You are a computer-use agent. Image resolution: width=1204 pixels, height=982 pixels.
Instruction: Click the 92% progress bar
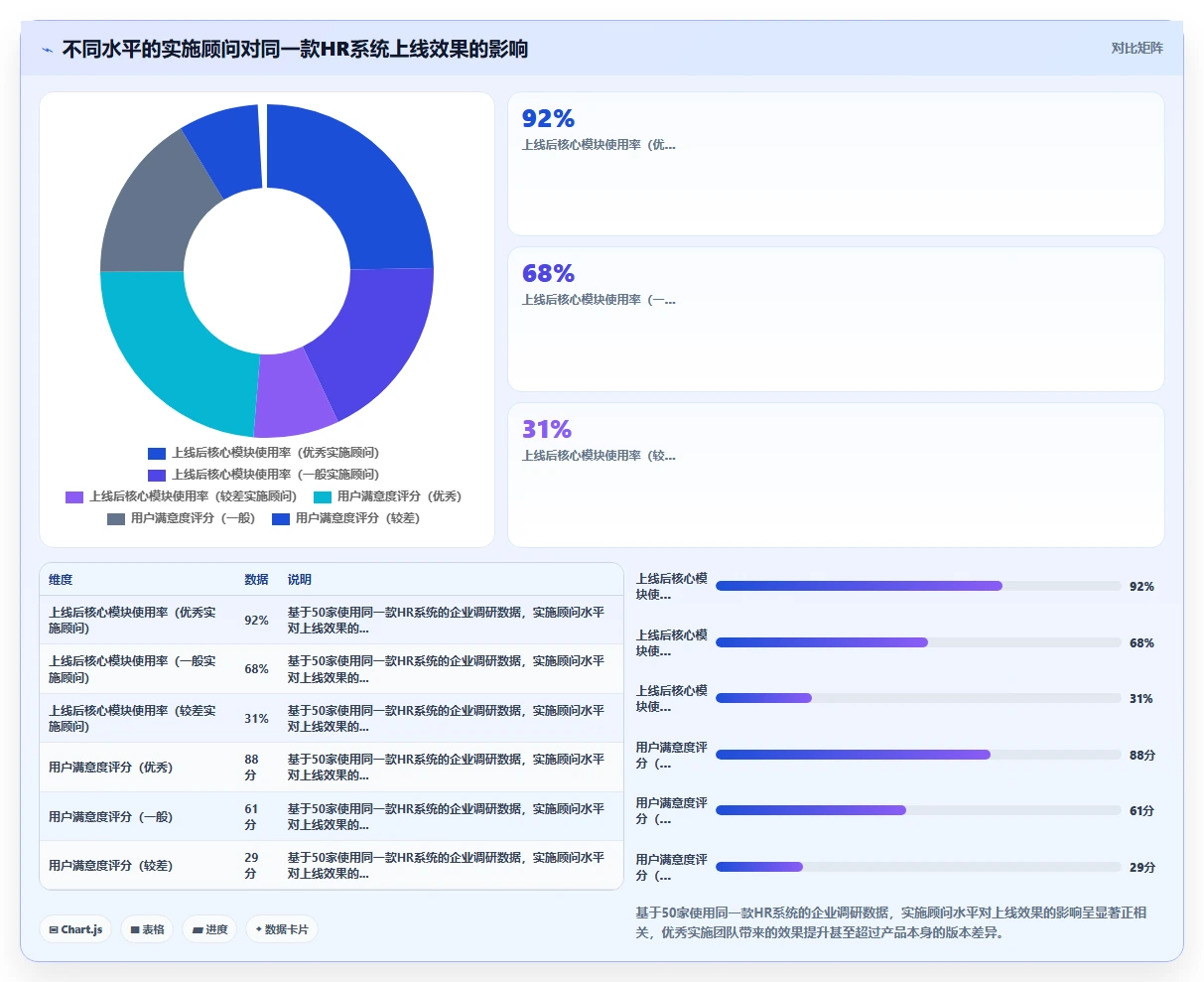coord(918,586)
